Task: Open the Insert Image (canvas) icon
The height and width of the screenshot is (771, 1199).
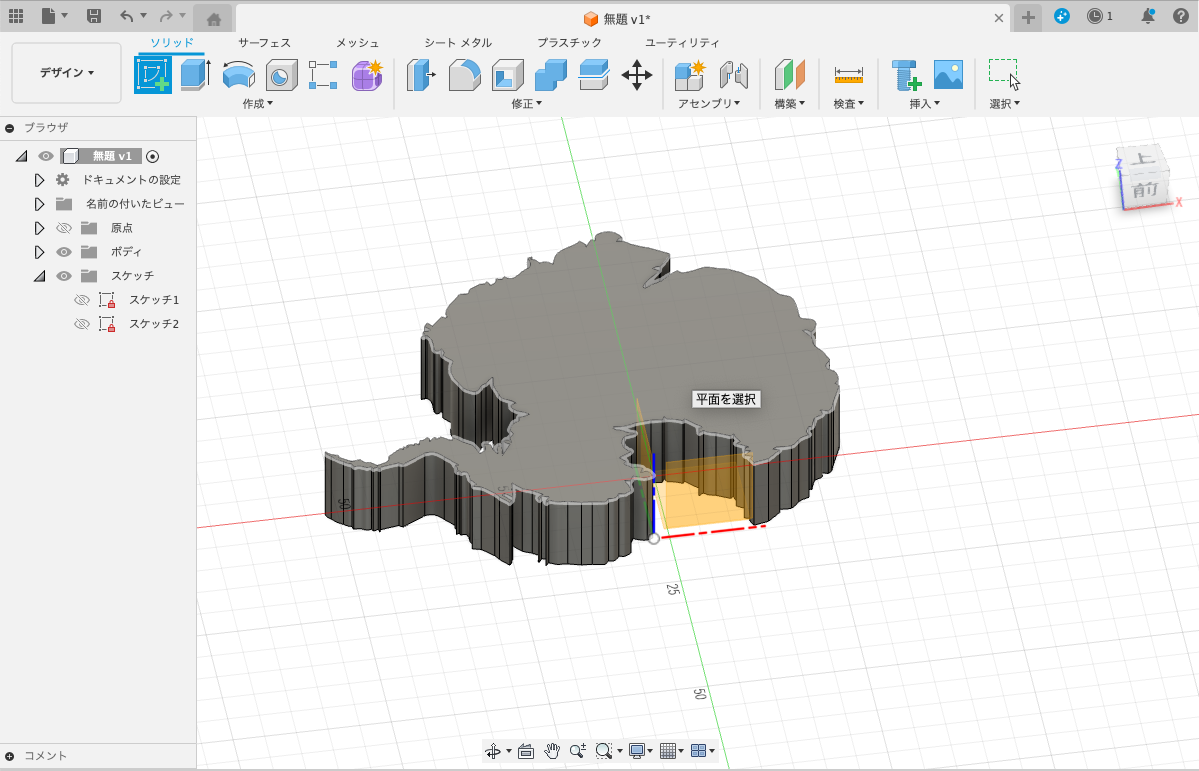Action: 948,75
